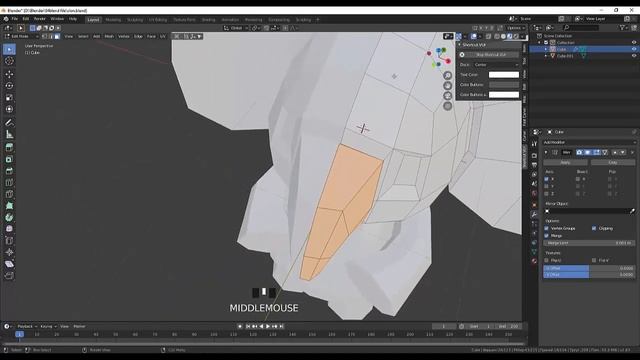Select the Shrink/Fatten tool
The width and height of the screenshot is (640, 360).
(x=9, y=252)
